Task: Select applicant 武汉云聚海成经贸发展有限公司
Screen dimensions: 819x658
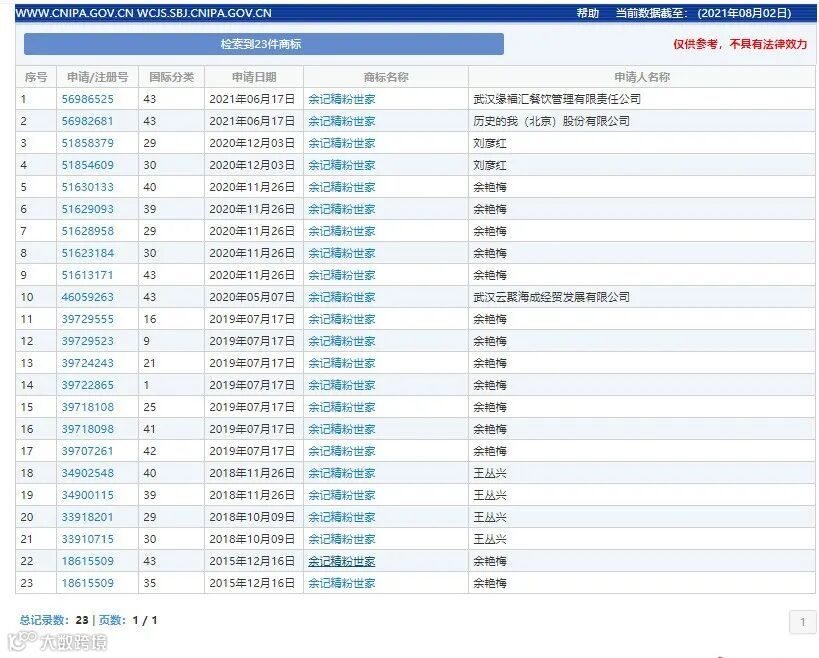Action: pyautogui.click(x=552, y=297)
